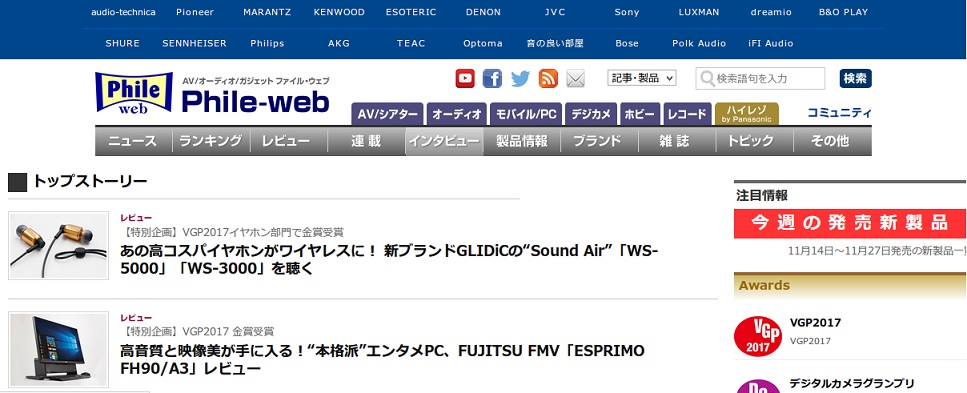Open the インタビュー menu

click(444, 141)
